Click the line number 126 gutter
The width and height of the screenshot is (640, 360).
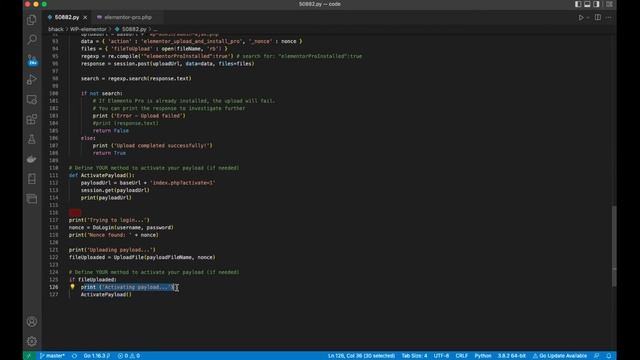coord(53,287)
